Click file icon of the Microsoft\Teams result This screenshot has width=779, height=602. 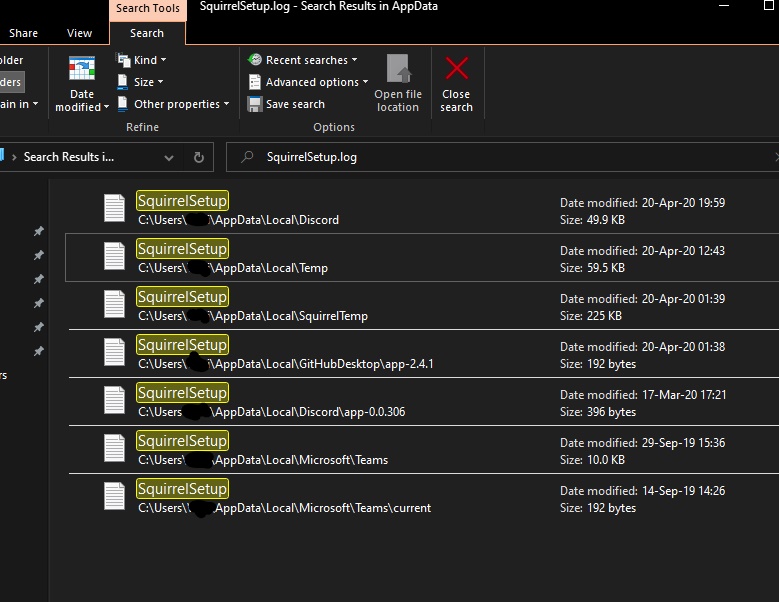(x=114, y=448)
